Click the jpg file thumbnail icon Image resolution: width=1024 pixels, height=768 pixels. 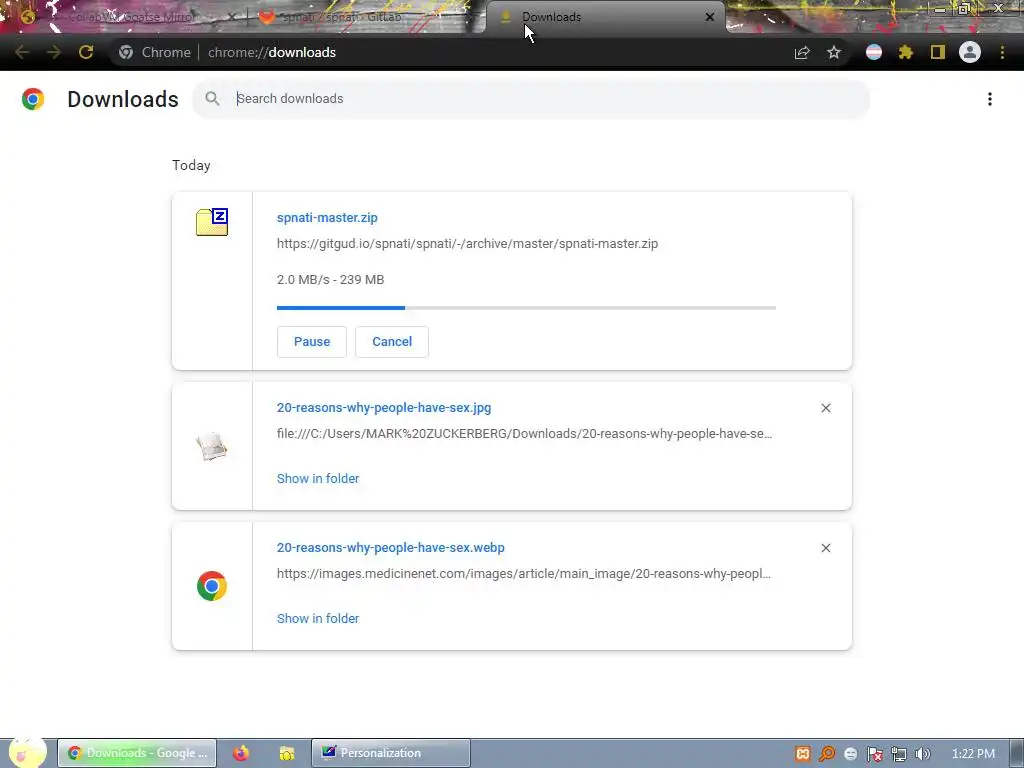pos(212,447)
